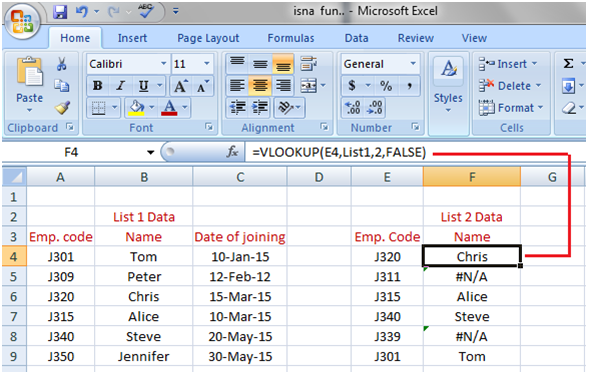Activate the Format Painter brush

(x=62, y=108)
